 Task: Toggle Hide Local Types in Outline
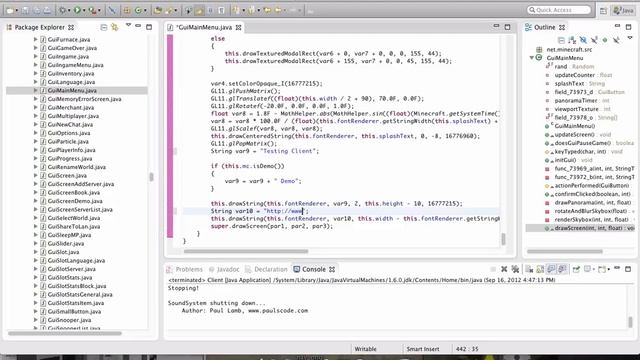[x=616, y=40]
